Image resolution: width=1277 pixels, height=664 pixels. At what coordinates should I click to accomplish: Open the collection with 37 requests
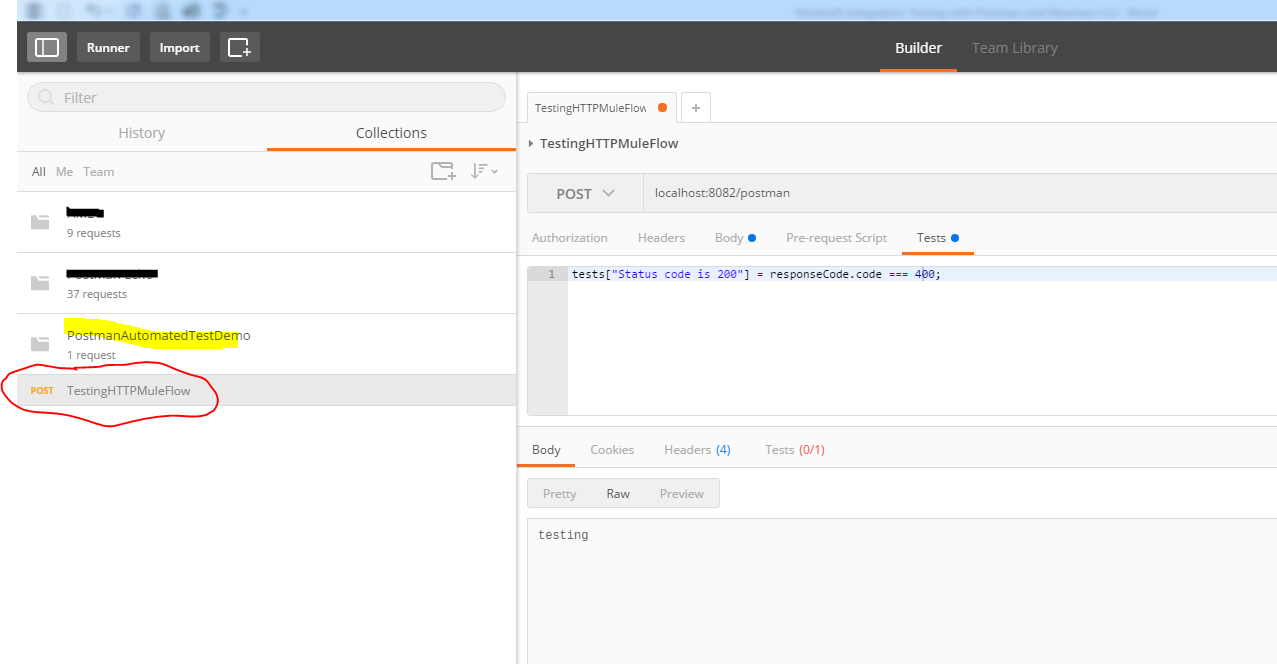(267, 283)
